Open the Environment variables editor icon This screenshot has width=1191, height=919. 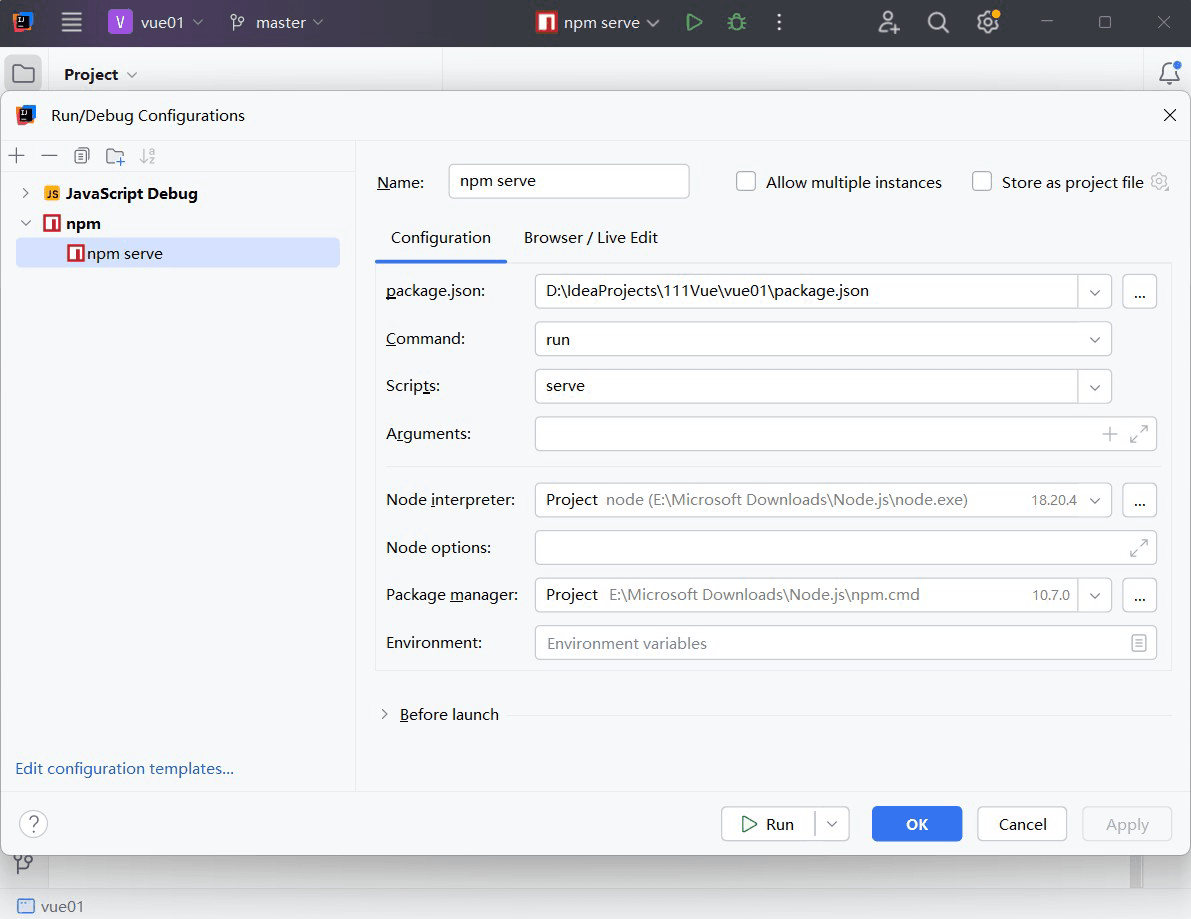[x=1138, y=643]
